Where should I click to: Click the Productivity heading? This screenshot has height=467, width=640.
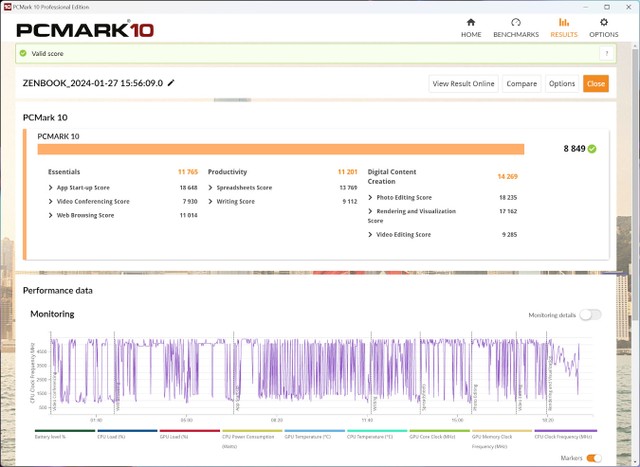pyautogui.click(x=227, y=172)
